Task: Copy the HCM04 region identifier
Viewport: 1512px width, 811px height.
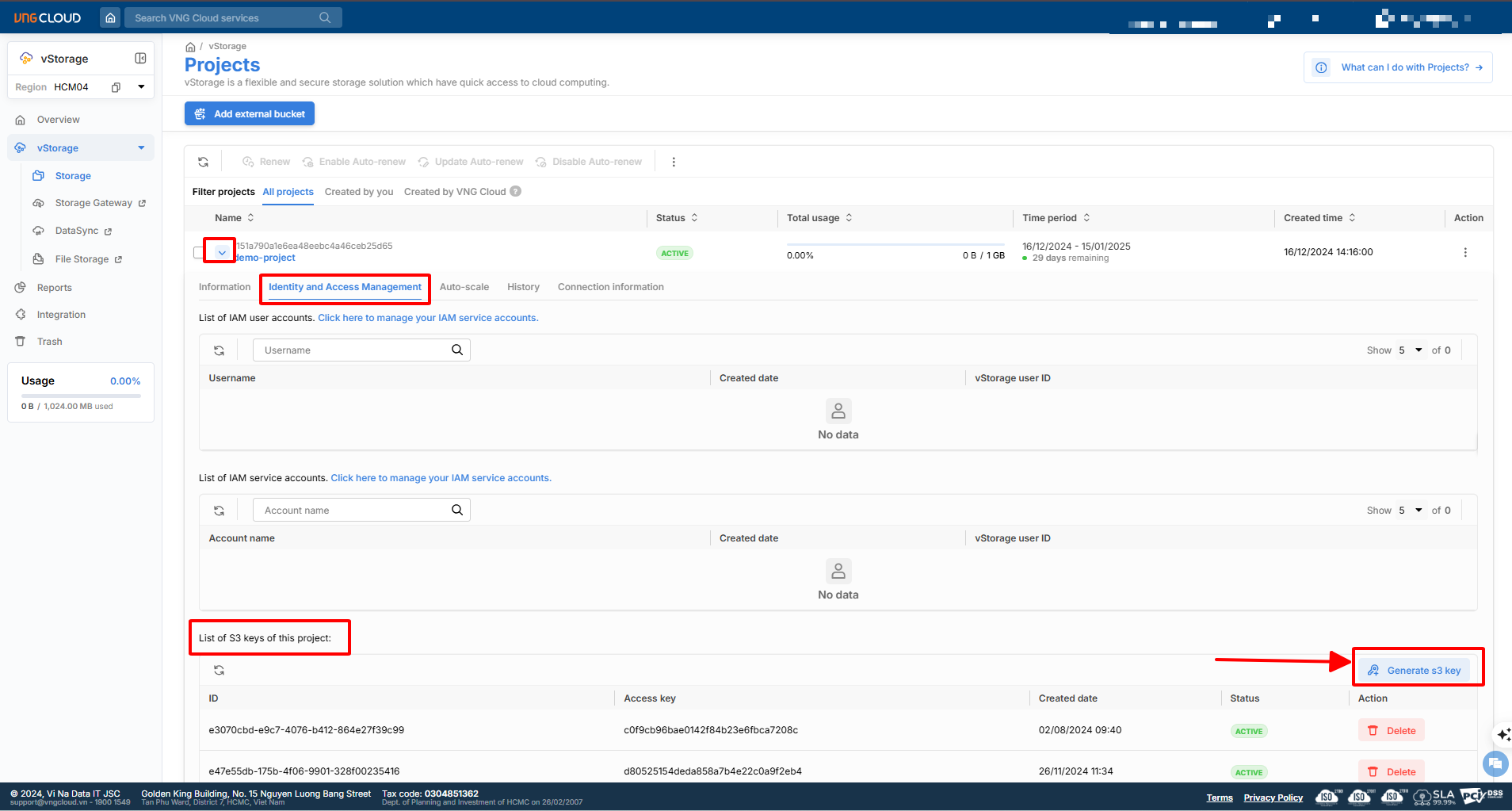Action: pyautogui.click(x=116, y=87)
